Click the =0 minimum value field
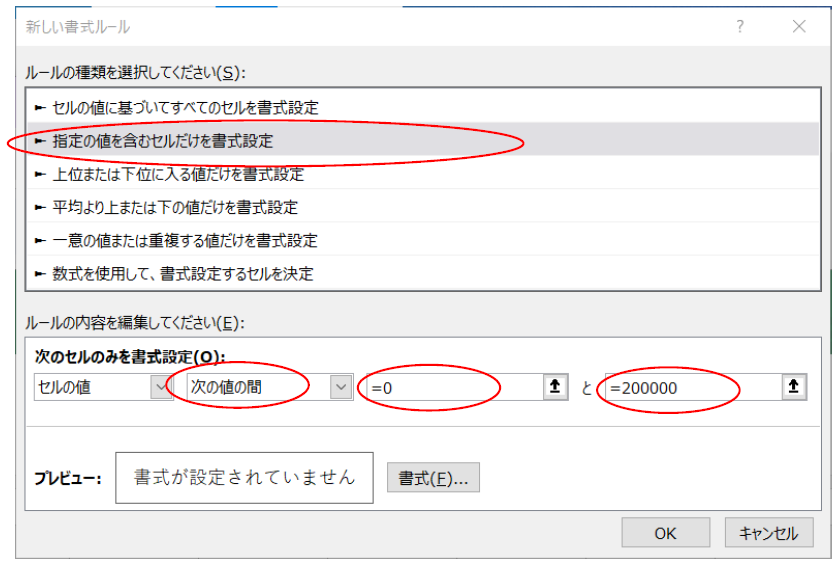The width and height of the screenshot is (840, 568). pyautogui.click(x=450, y=387)
